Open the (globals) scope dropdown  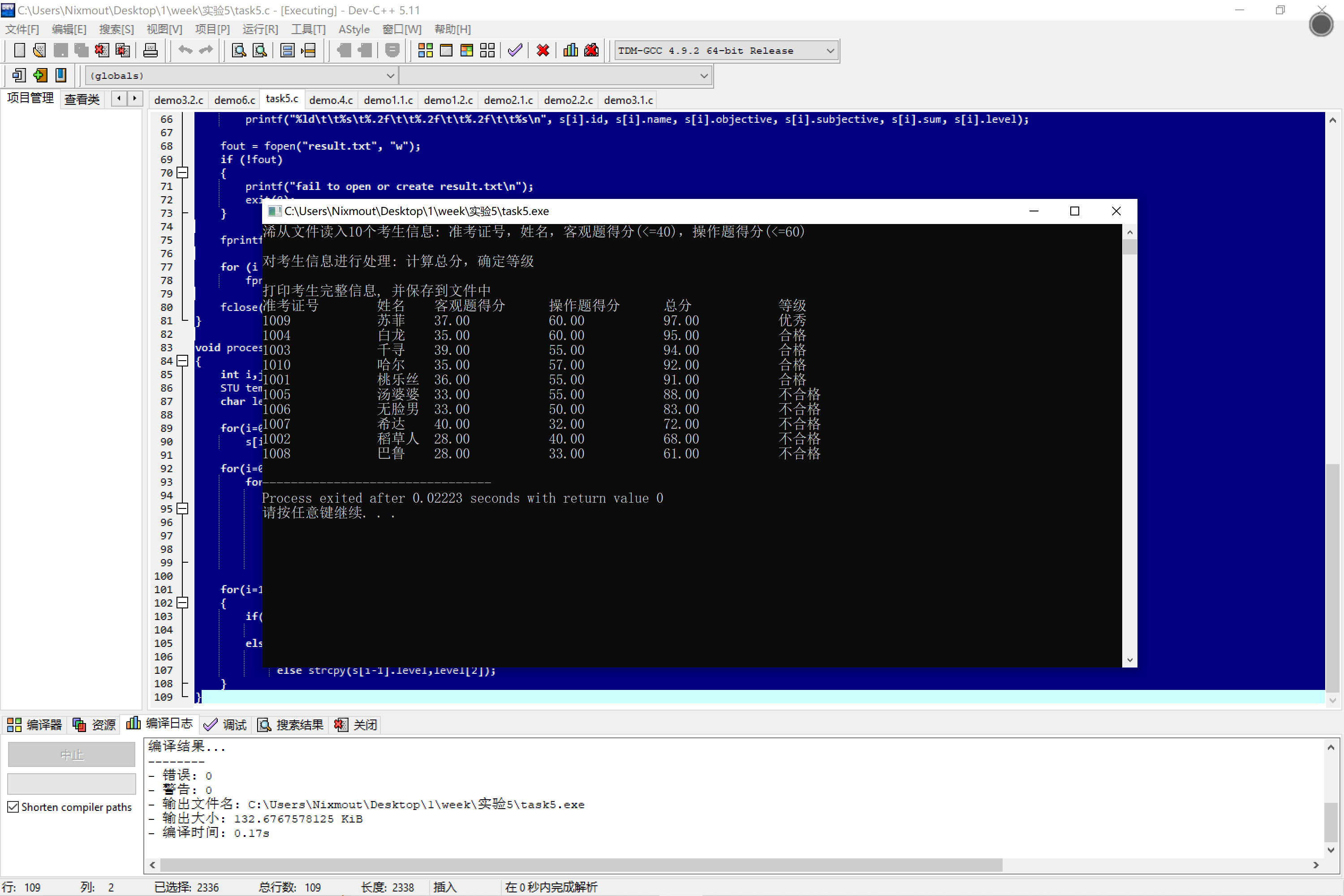click(x=390, y=75)
